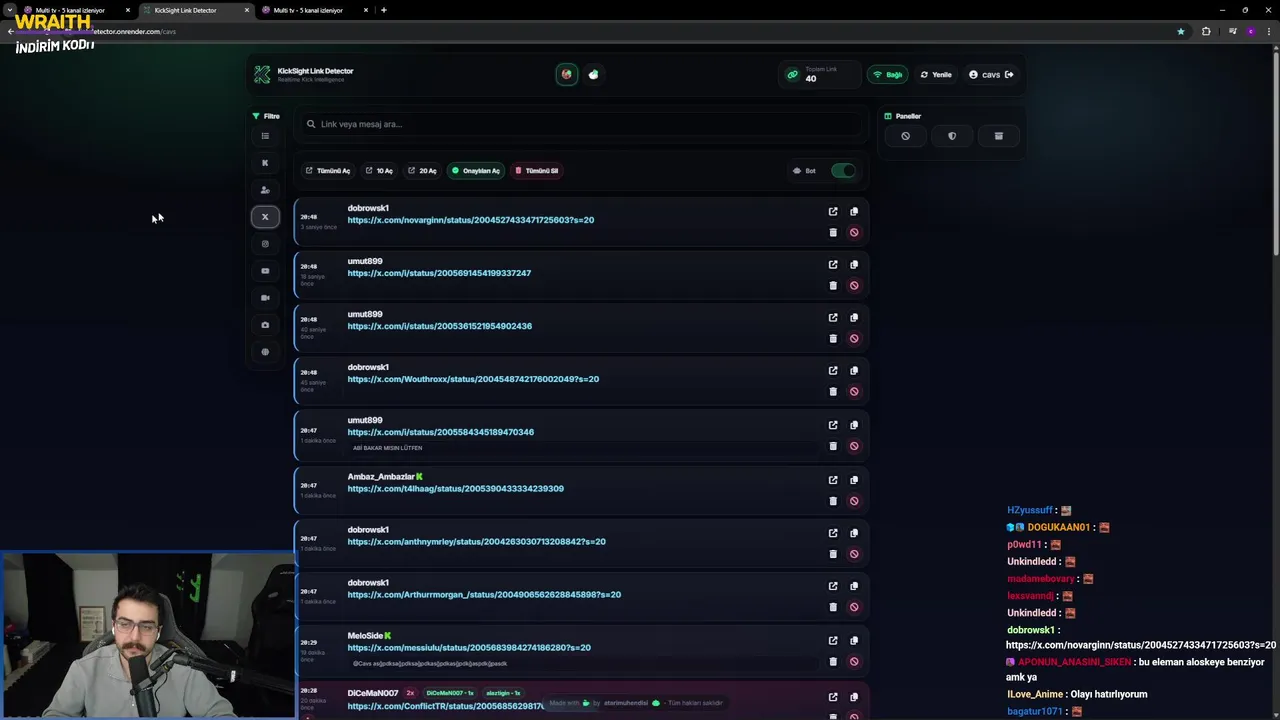Select the X (Twitter) filter icon
Screen dimensions: 1280x720
(x=265, y=217)
